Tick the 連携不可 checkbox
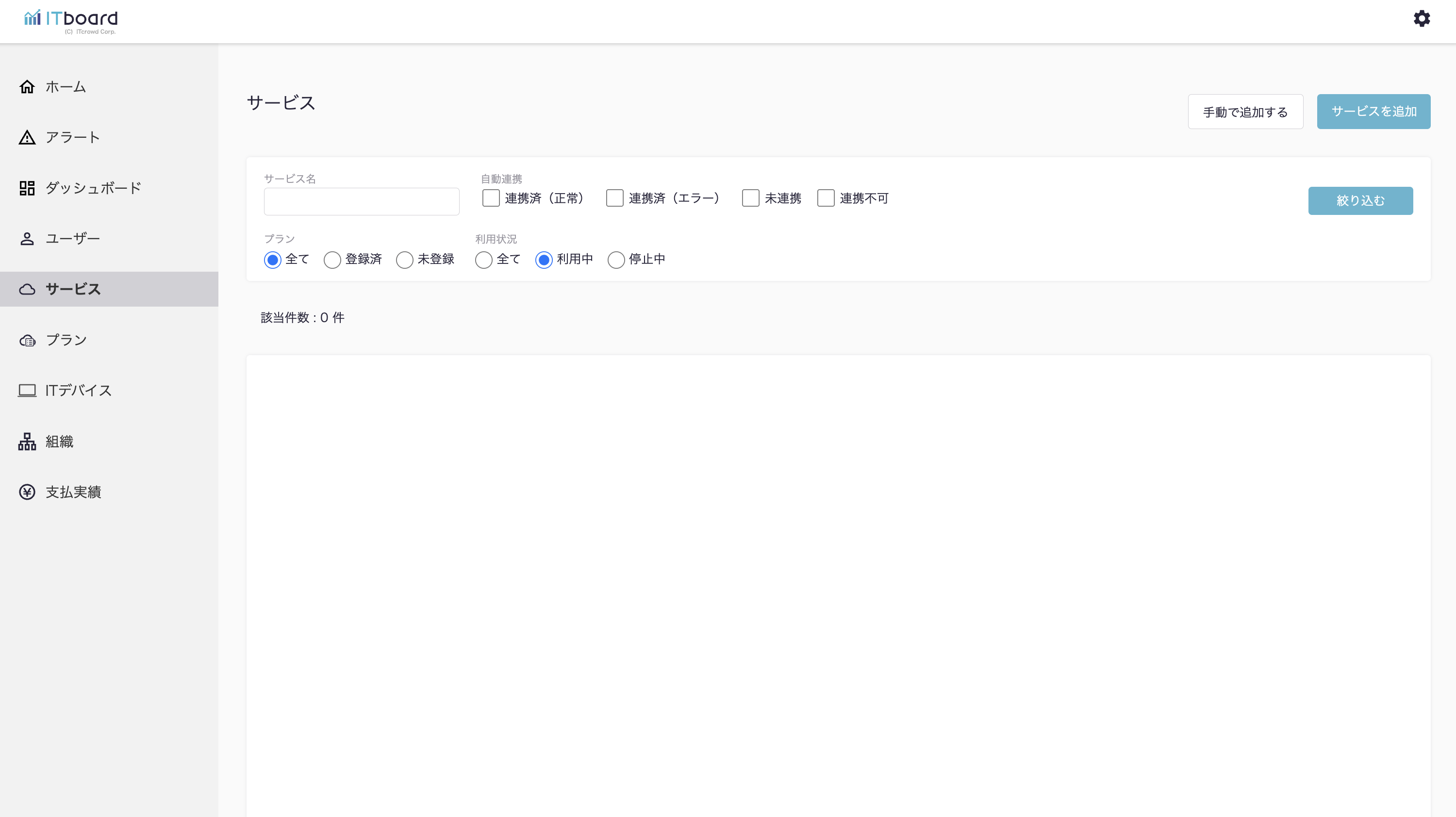Viewport: 1456px width, 817px height. tap(825, 198)
